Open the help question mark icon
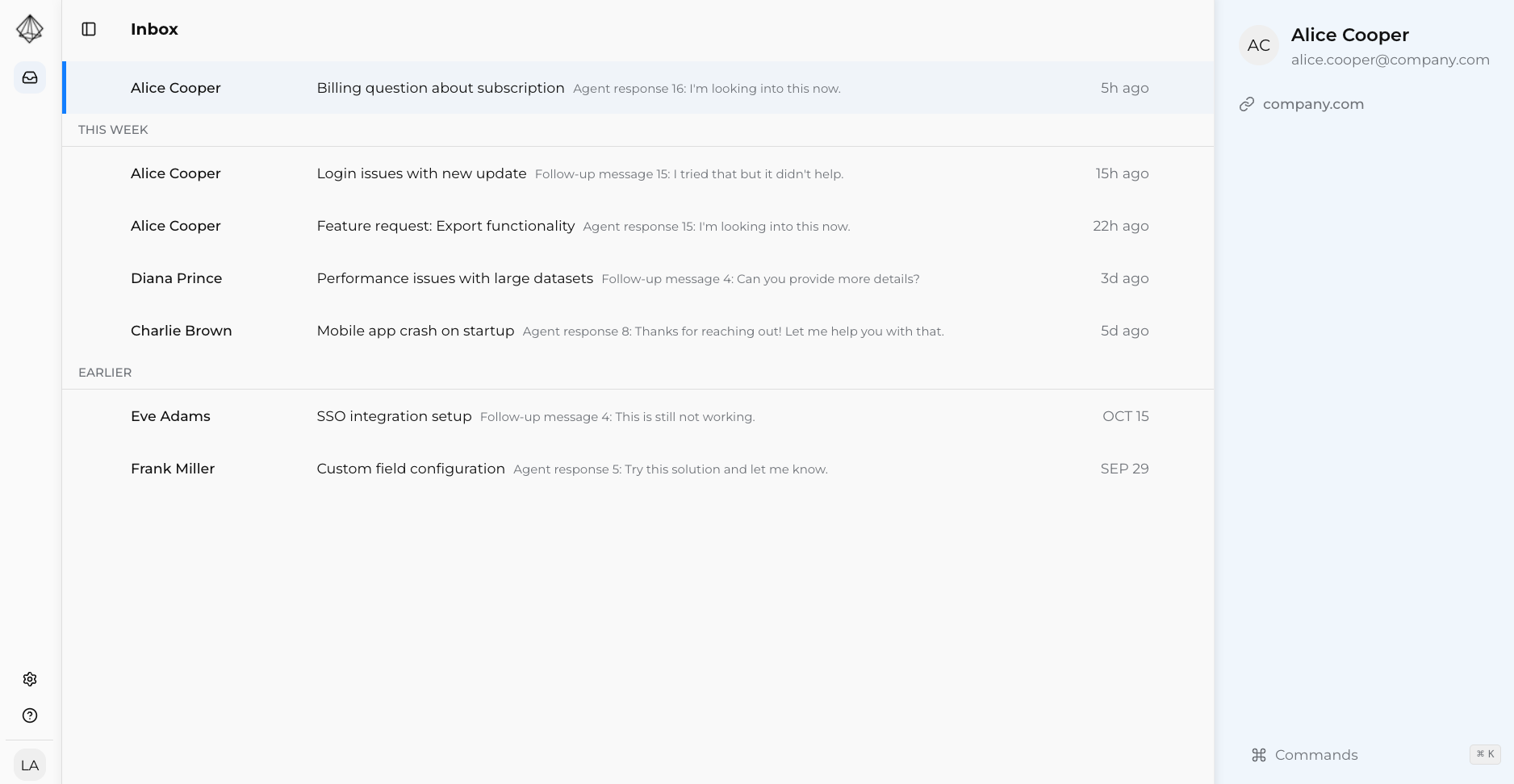Screen dimensions: 1514x784 [30, 715]
